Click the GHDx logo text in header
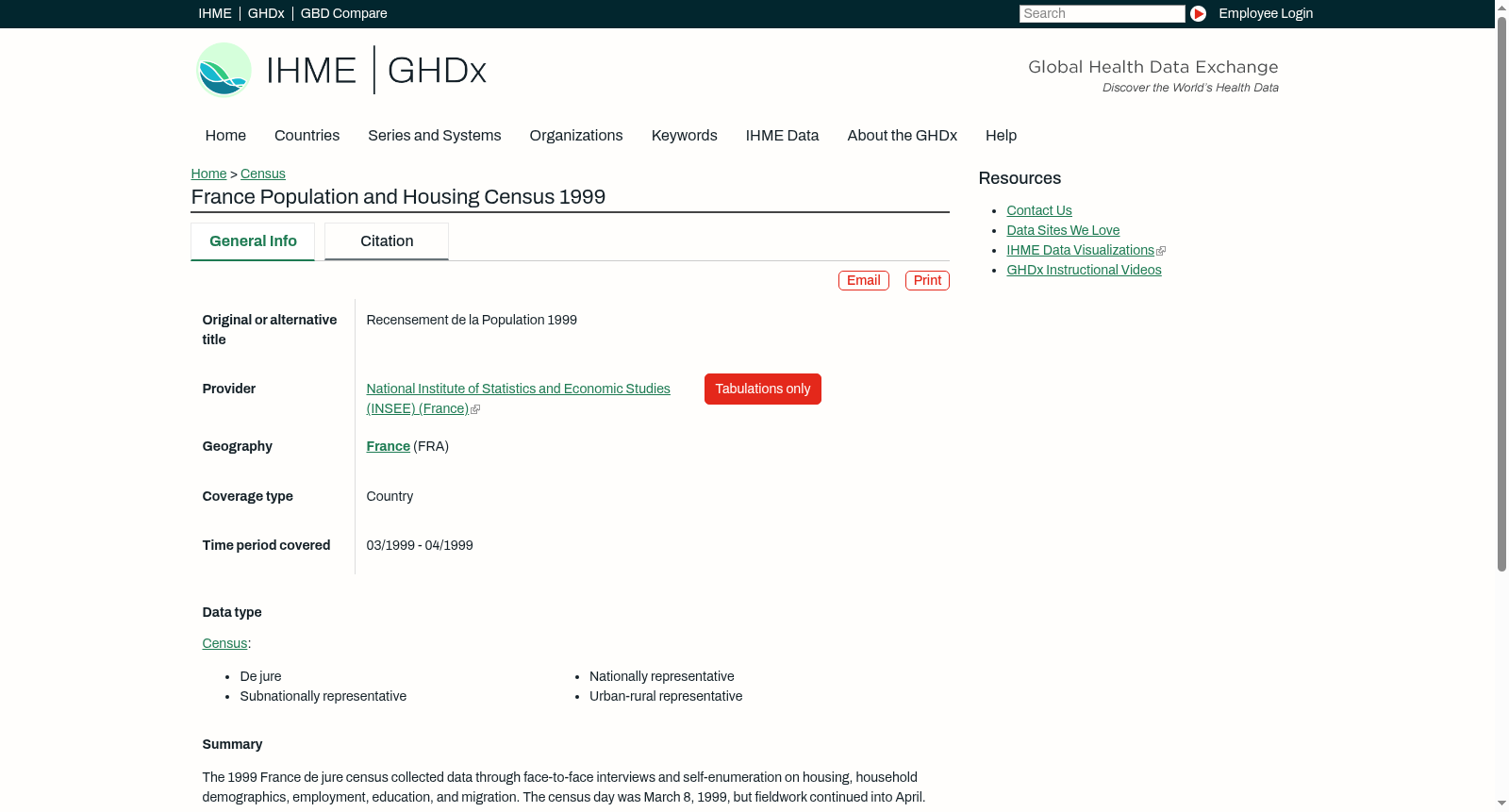The height and width of the screenshot is (812, 1509). (437, 71)
